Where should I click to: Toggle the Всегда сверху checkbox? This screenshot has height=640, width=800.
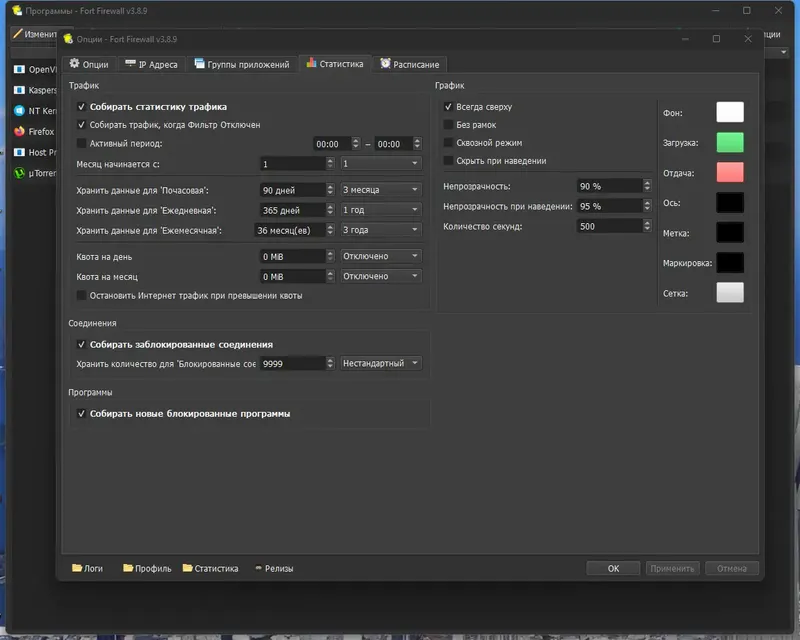[449, 106]
